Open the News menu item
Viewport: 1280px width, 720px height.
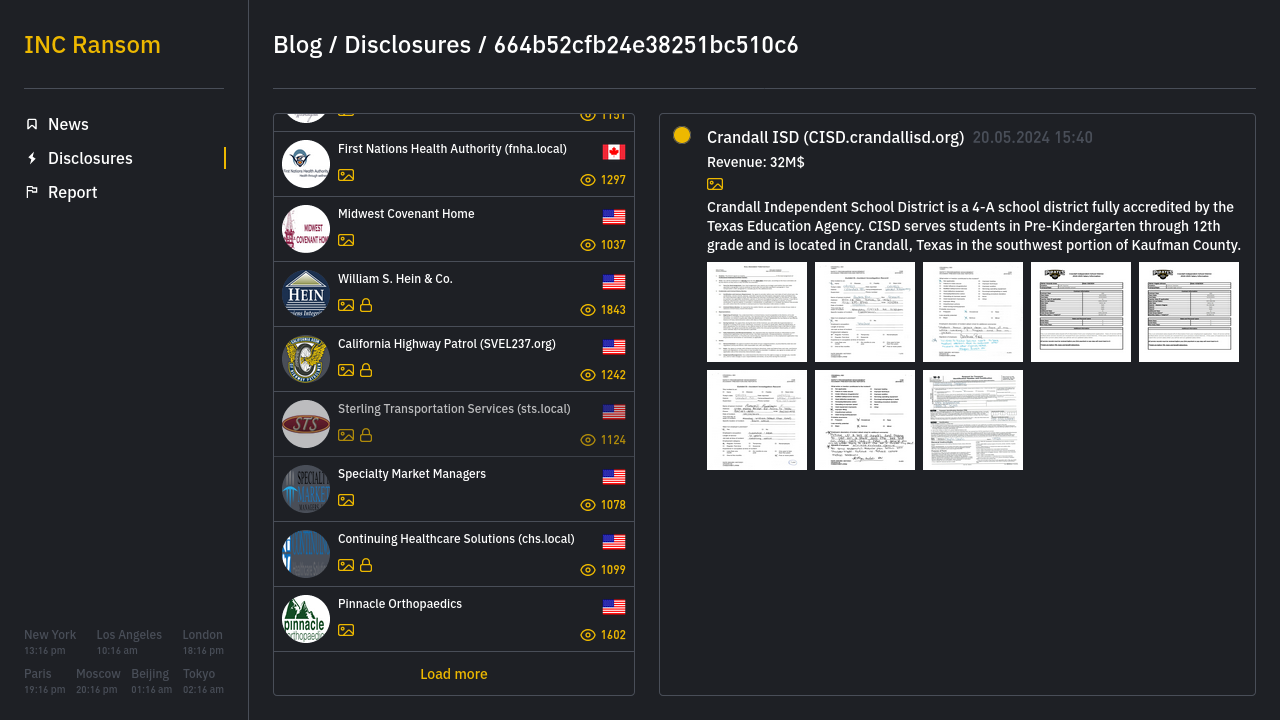tap(68, 124)
